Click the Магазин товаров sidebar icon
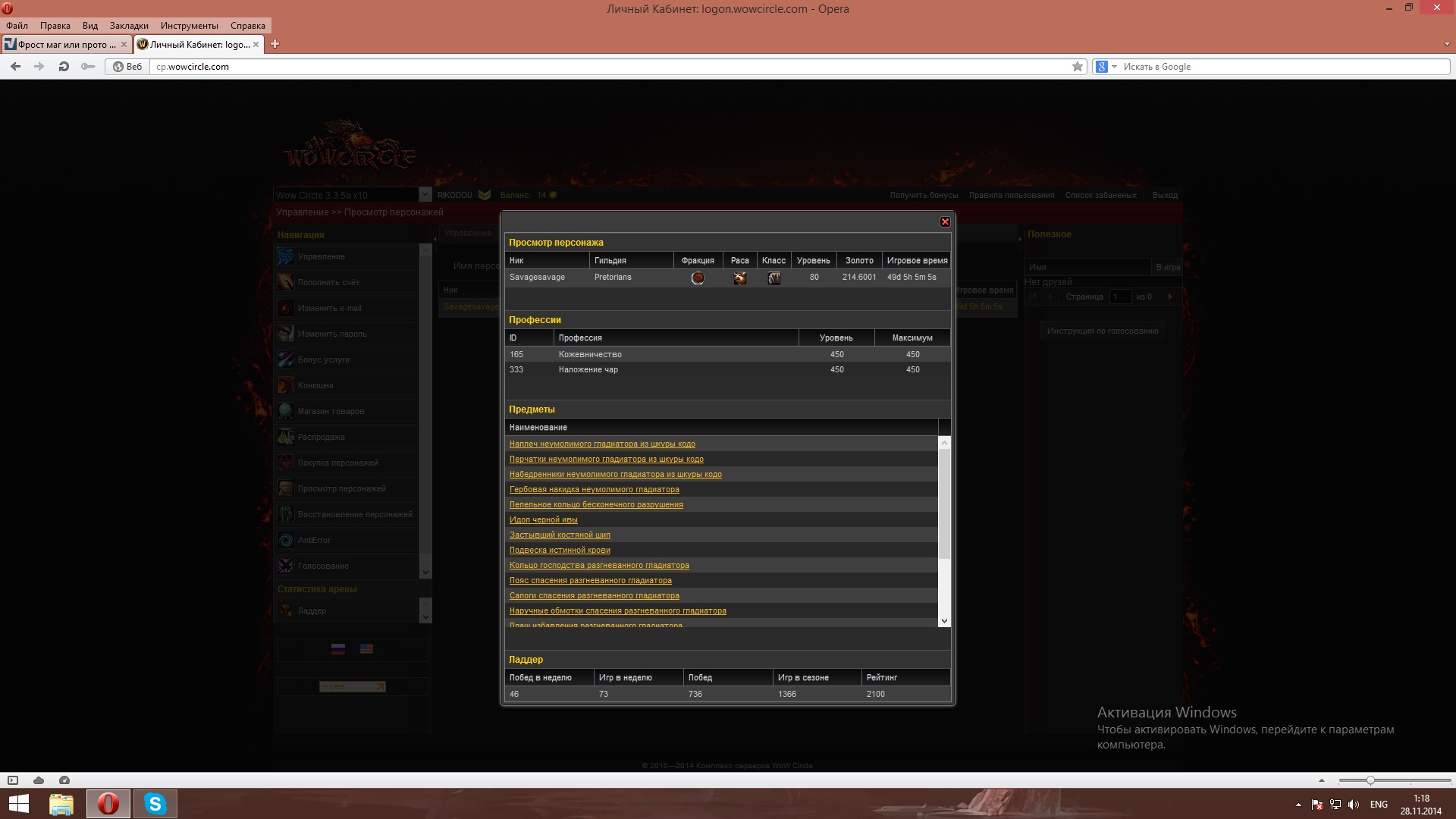This screenshot has width=1456, height=819. (x=286, y=411)
